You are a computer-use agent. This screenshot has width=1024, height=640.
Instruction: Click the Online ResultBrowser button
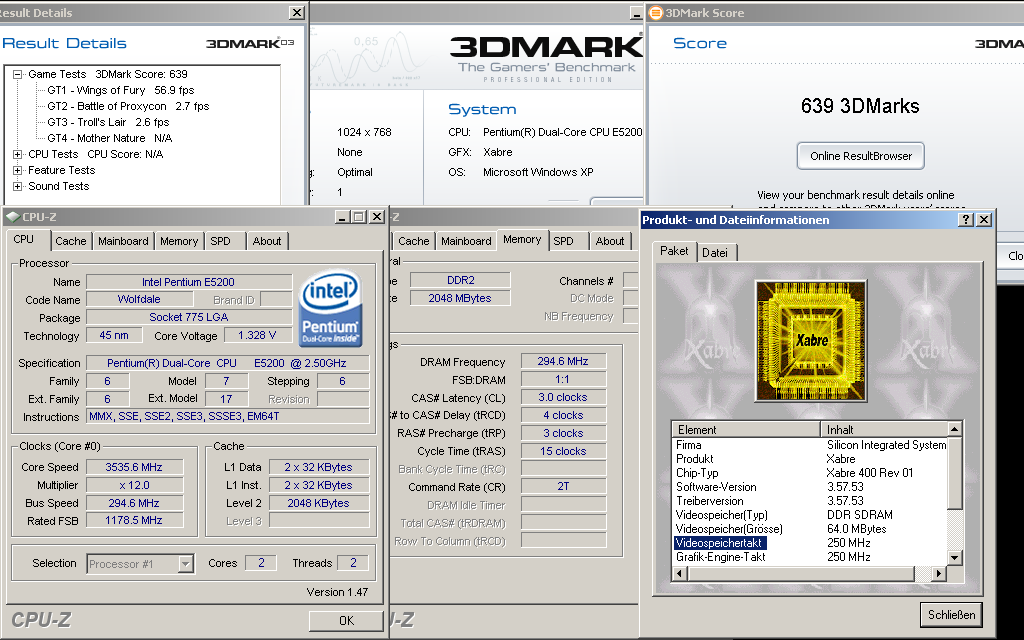pyautogui.click(x=861, y=156)
